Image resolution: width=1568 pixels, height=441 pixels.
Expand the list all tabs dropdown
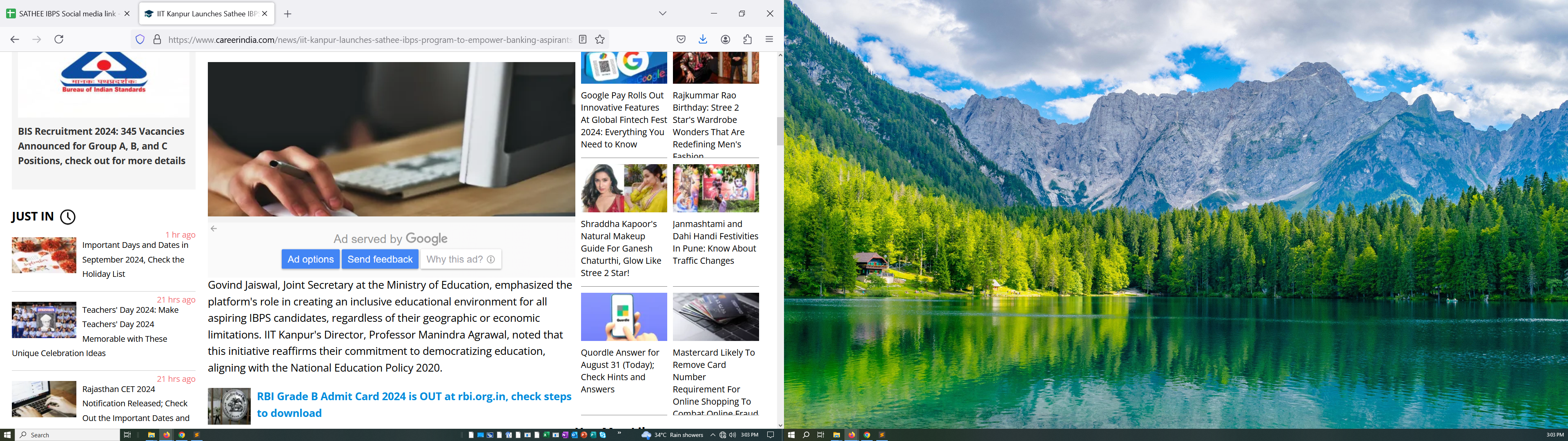coord(663,13)
